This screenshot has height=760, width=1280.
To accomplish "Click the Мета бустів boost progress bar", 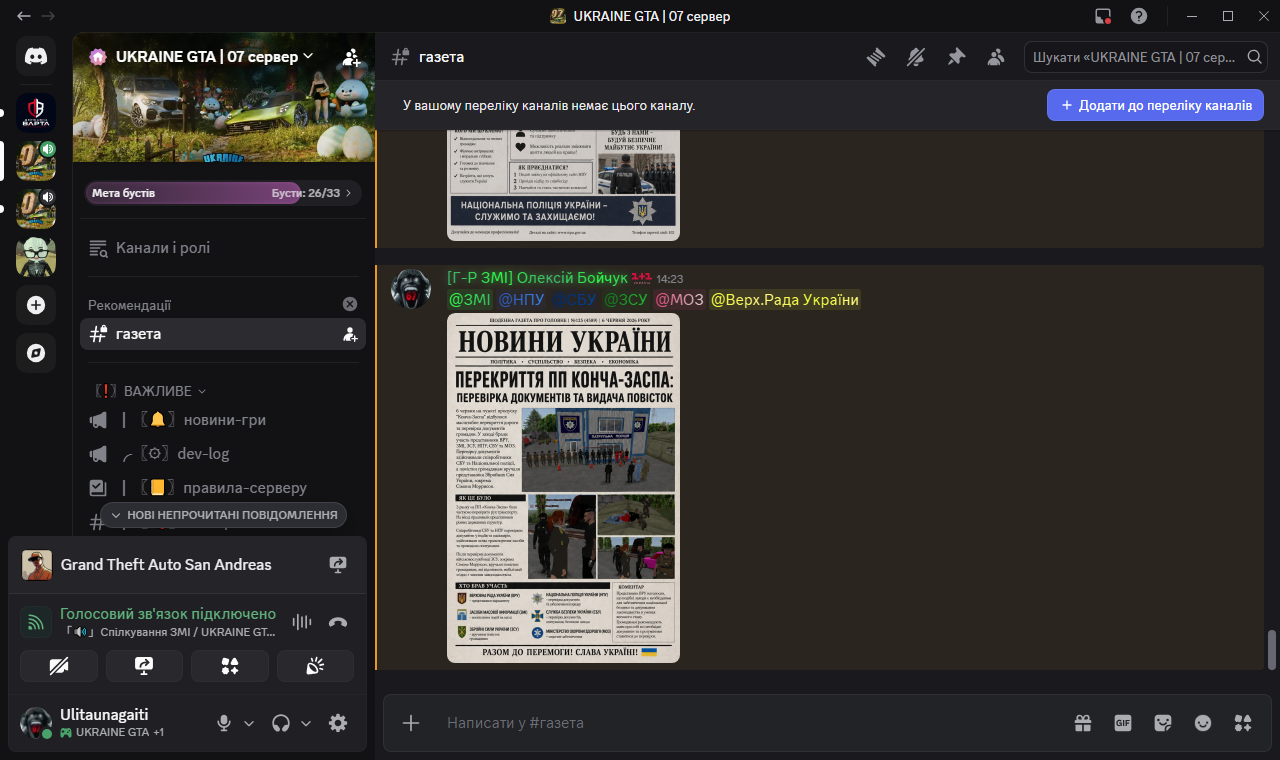I will click(x=222, y=193).
